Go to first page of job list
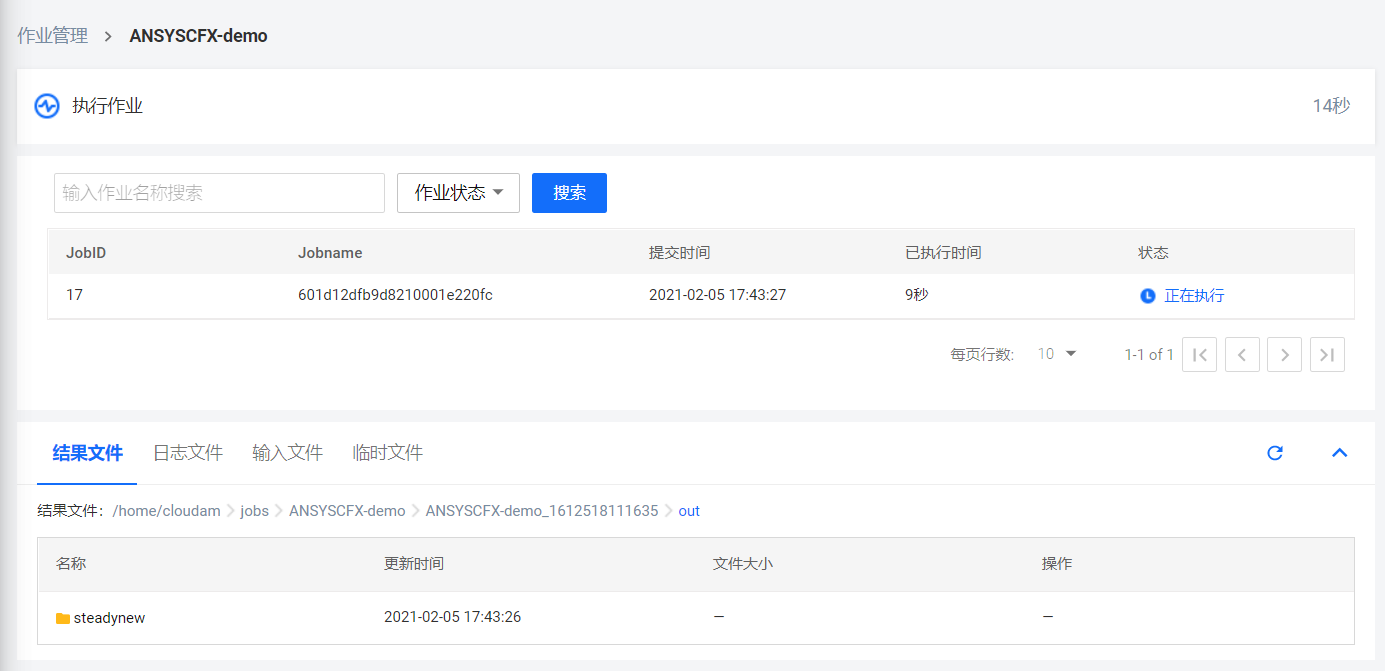1385x671 pixels. click(x=1199, y=355)
